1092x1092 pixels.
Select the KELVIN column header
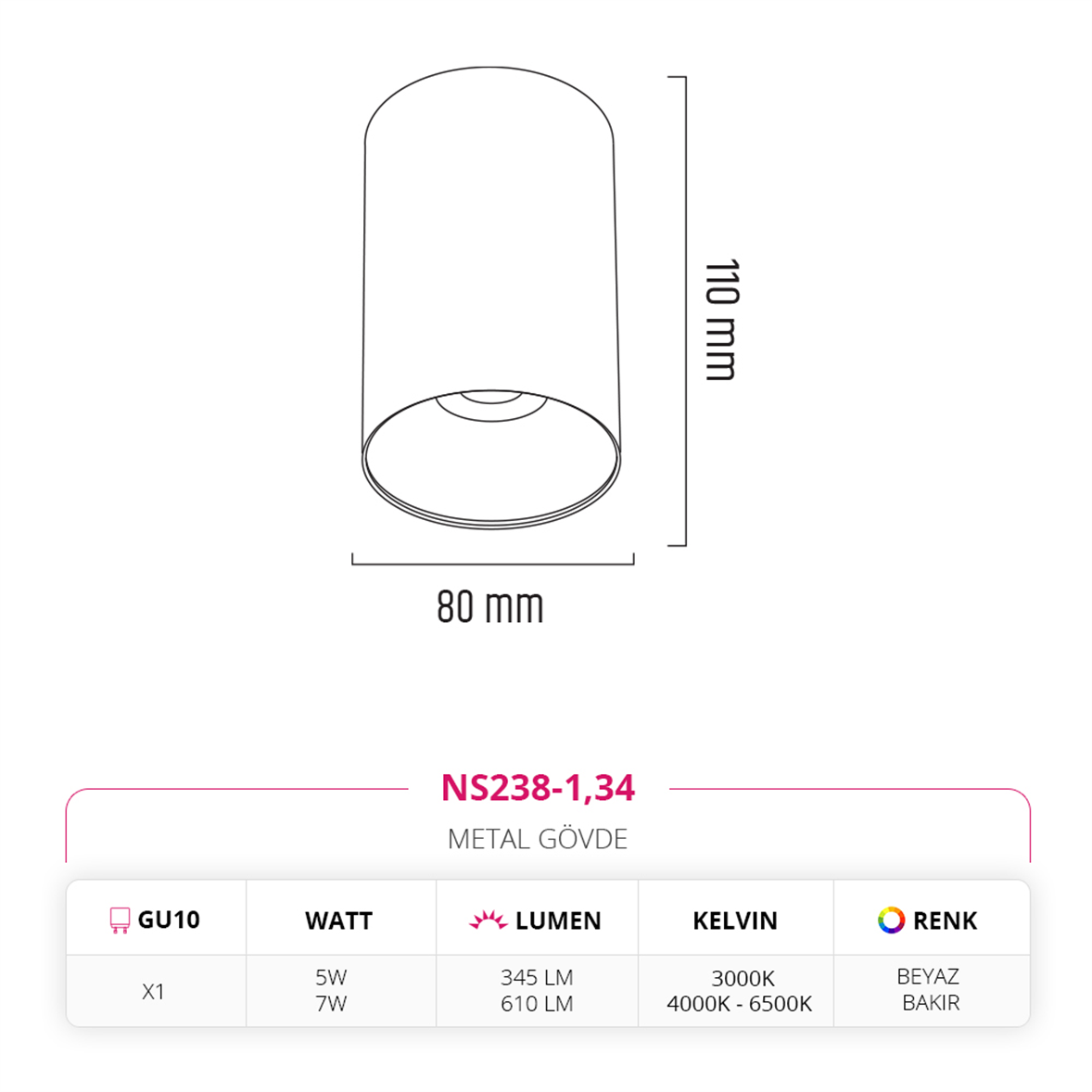(735, 921)
